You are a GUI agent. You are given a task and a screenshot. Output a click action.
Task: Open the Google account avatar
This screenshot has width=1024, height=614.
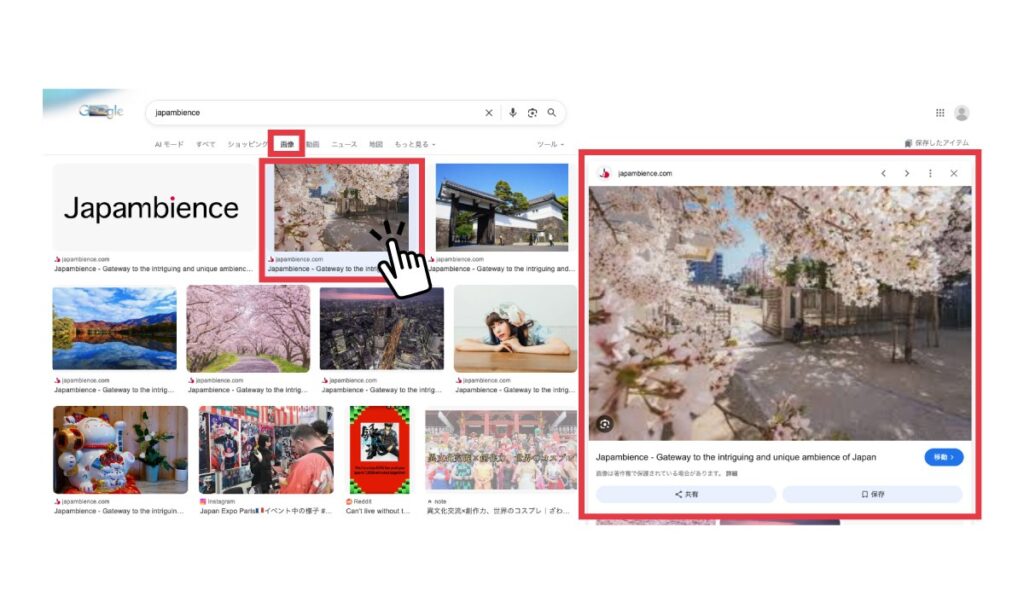(x=962, y=113)
